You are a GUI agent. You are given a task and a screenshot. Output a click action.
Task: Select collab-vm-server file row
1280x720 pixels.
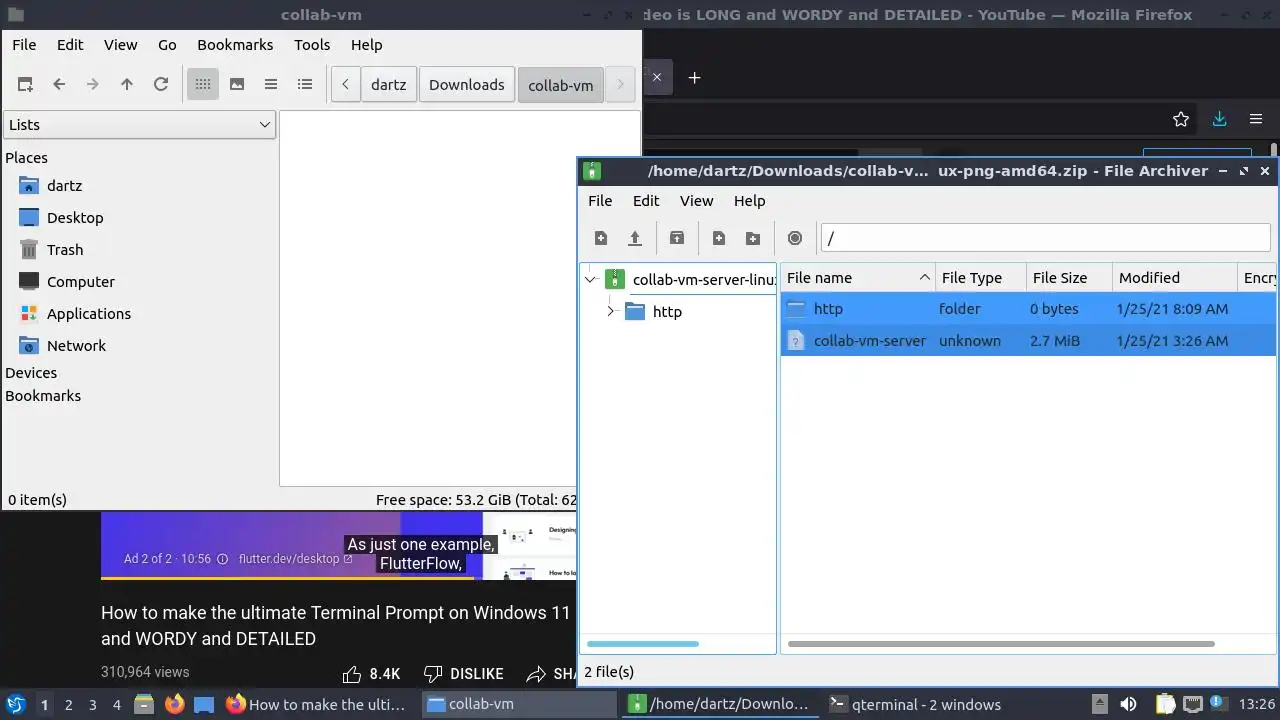point(1029,341)
